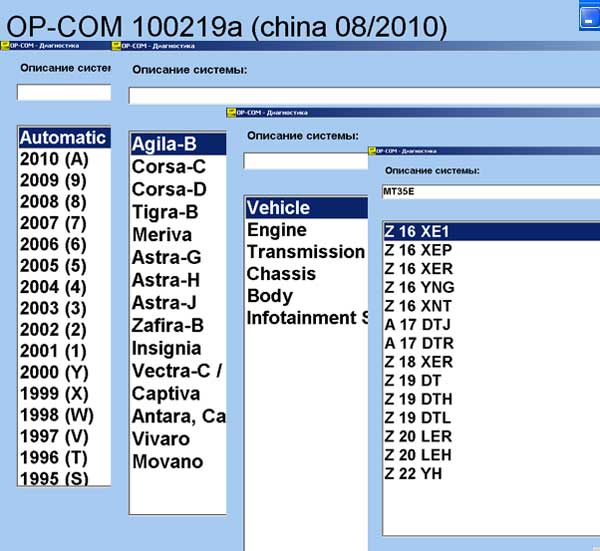This screenshot has height=551, width=600.
Task: Select the Chassis category
Action: pyautogui.click(x=281, y=274)
